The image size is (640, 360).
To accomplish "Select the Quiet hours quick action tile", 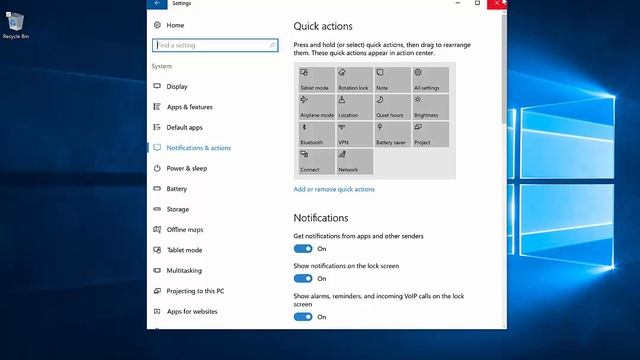I will [x=392, y=107].
